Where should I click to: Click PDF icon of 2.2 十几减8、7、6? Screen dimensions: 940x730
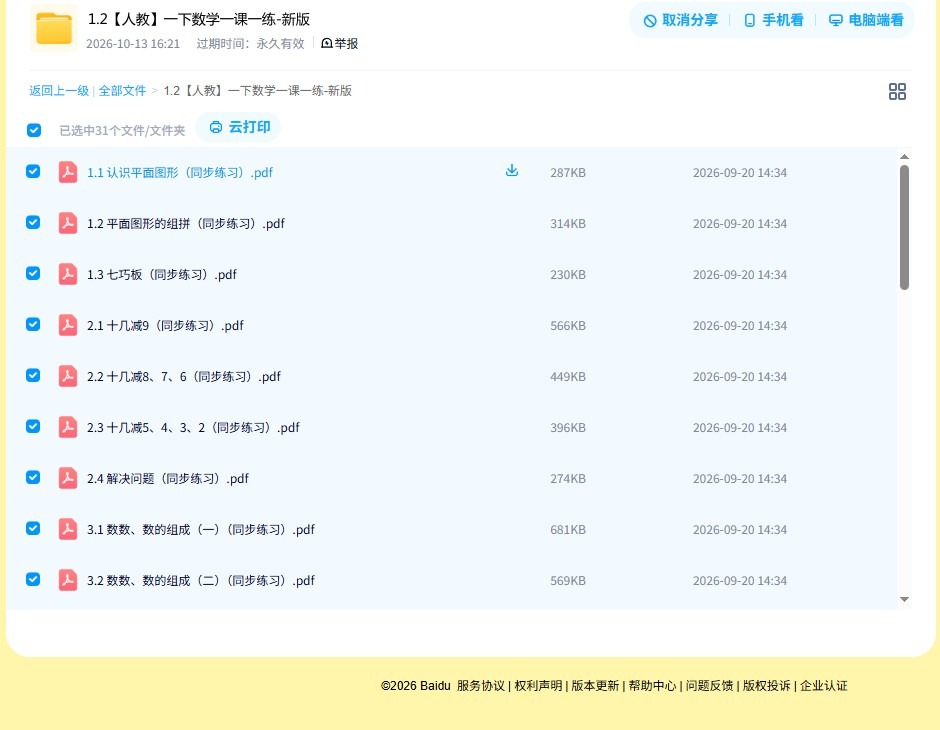[68, 376]
